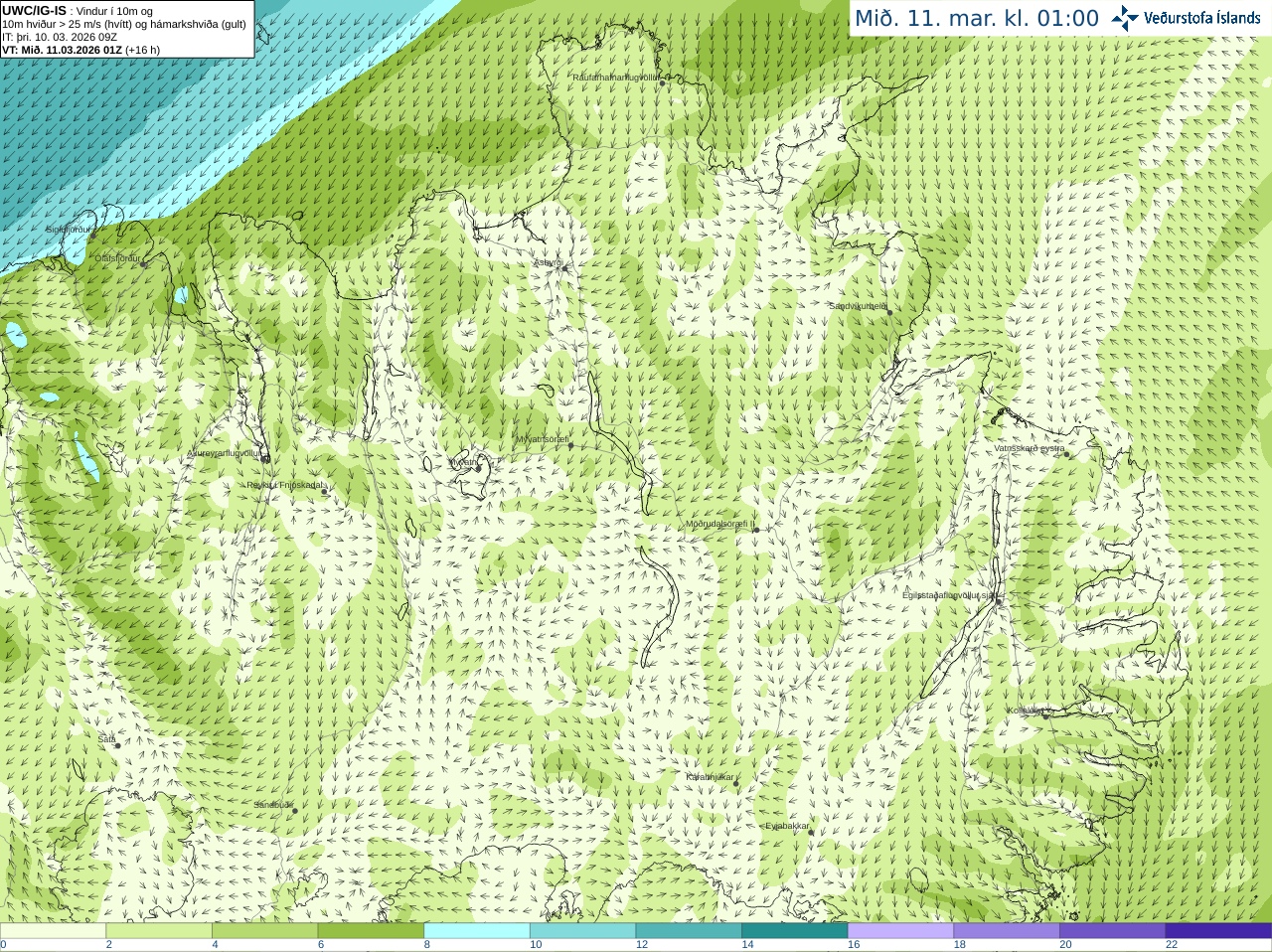
Task: Click the legend scale value 22
Action: click(1172, 945)
